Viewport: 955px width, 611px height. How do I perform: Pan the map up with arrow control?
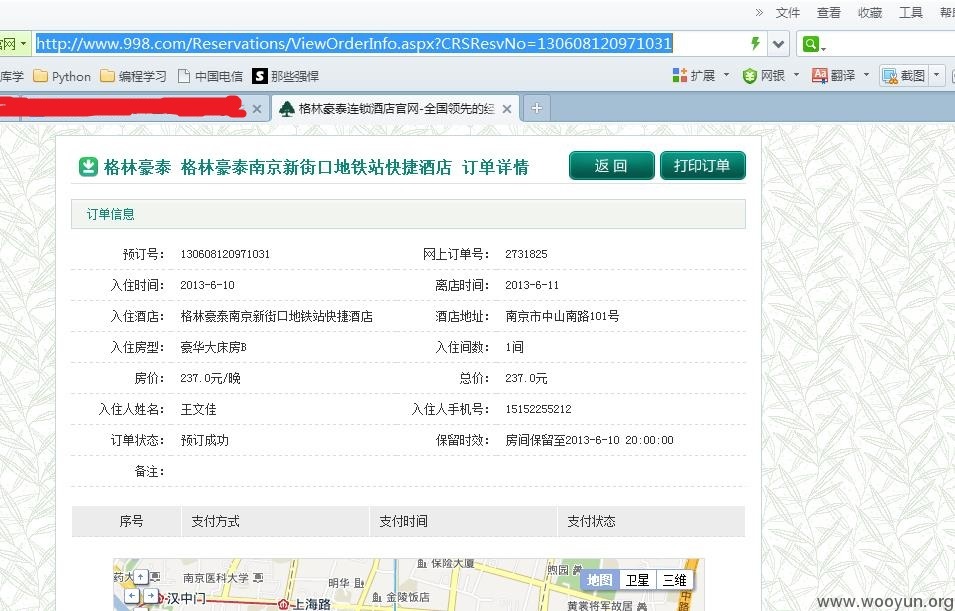(141, 576)
